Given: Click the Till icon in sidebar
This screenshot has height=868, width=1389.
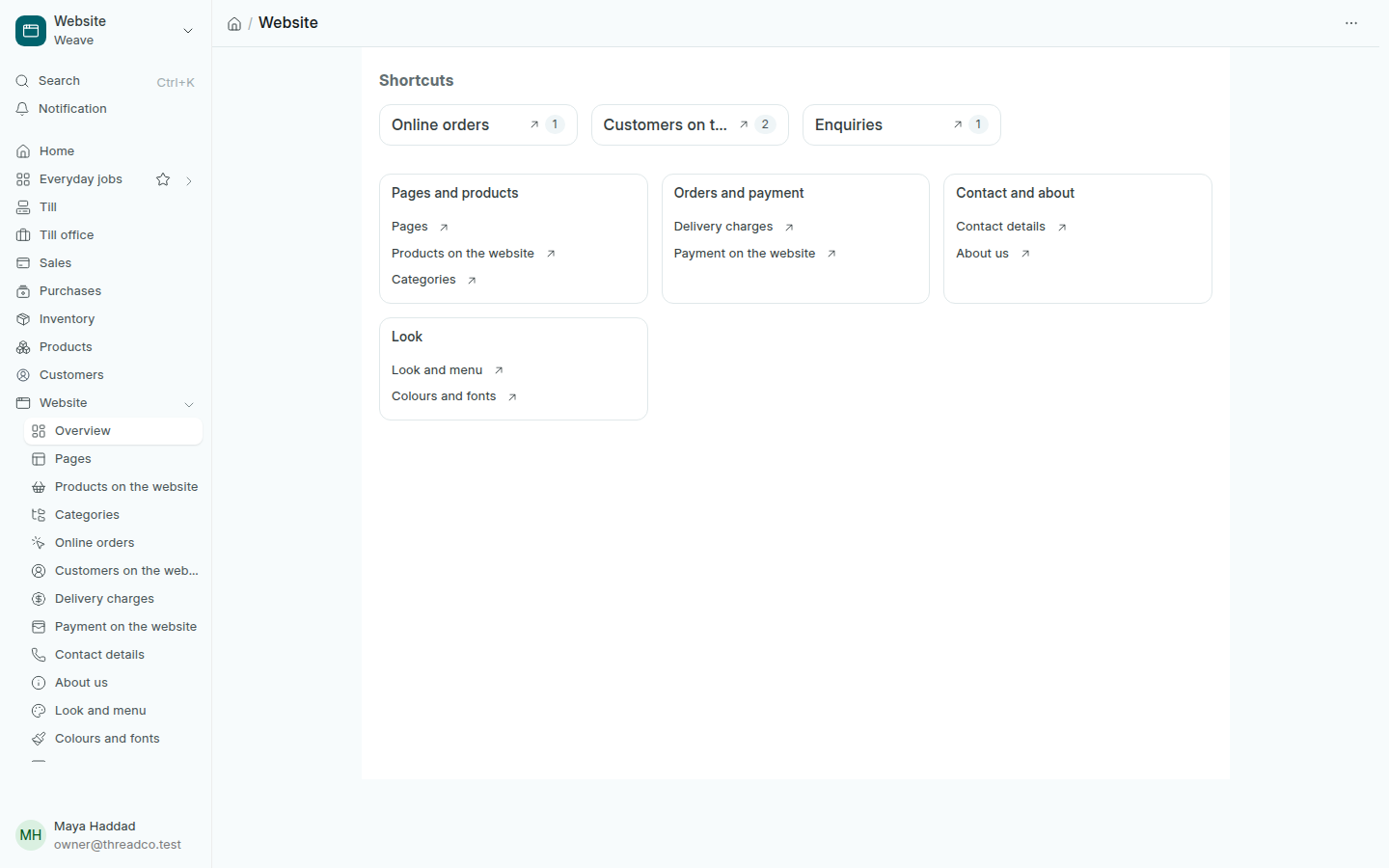Looking at the screenshot, I should (x=23, y=207).
